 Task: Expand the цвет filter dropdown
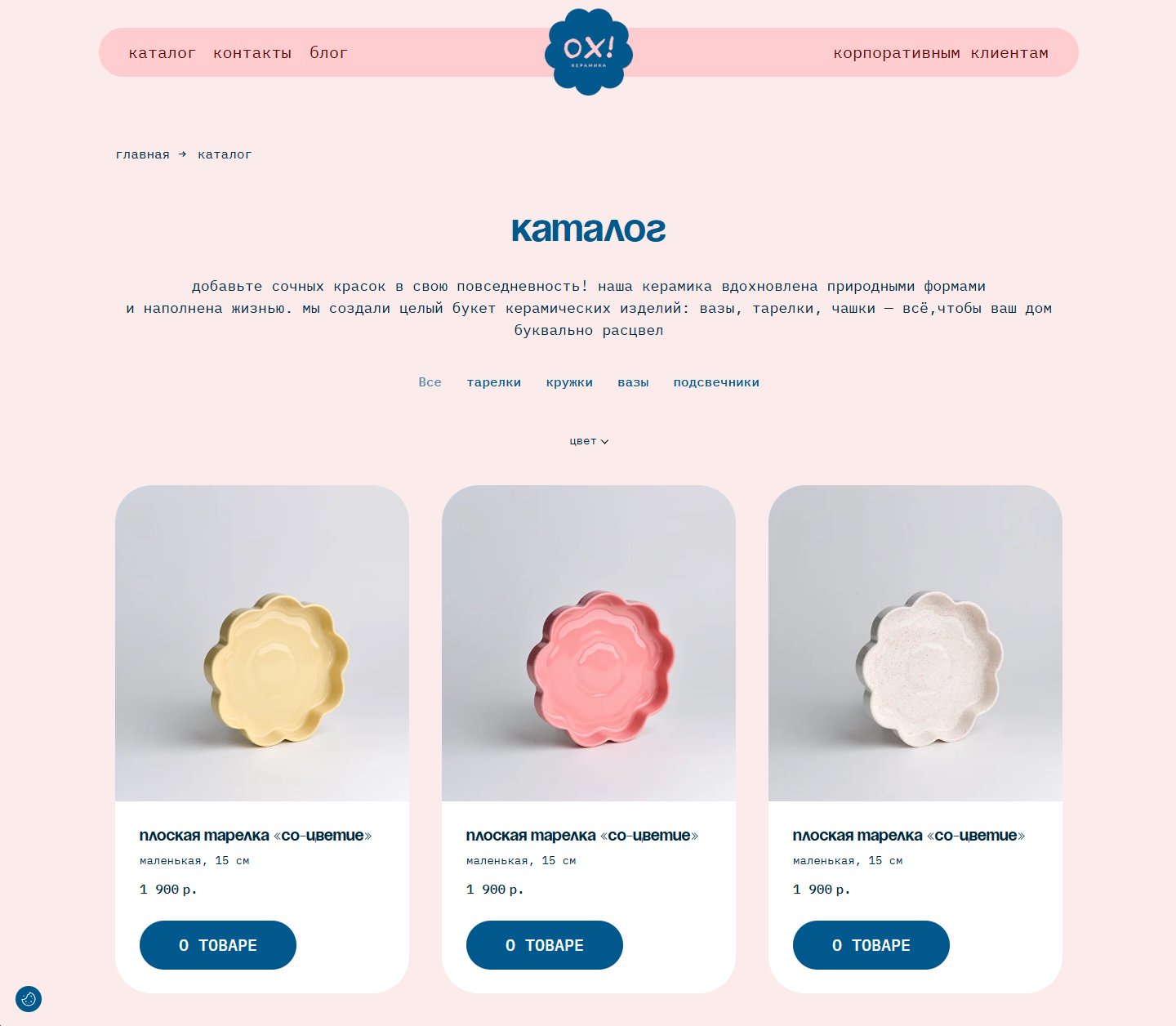click(x=589, y=441)
